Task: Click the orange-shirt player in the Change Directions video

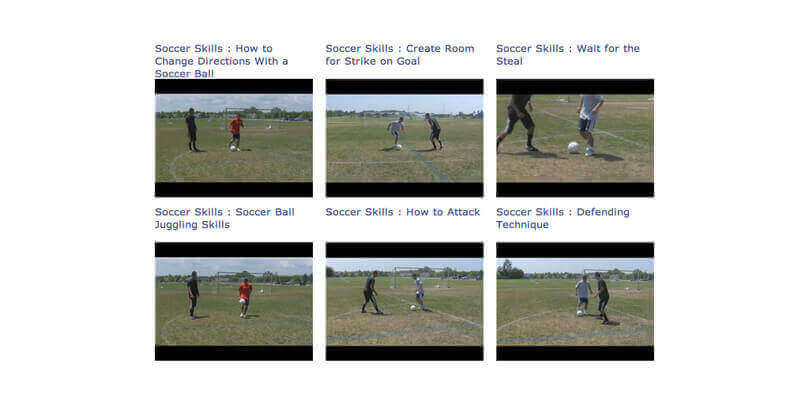Action: coord(235,132)
